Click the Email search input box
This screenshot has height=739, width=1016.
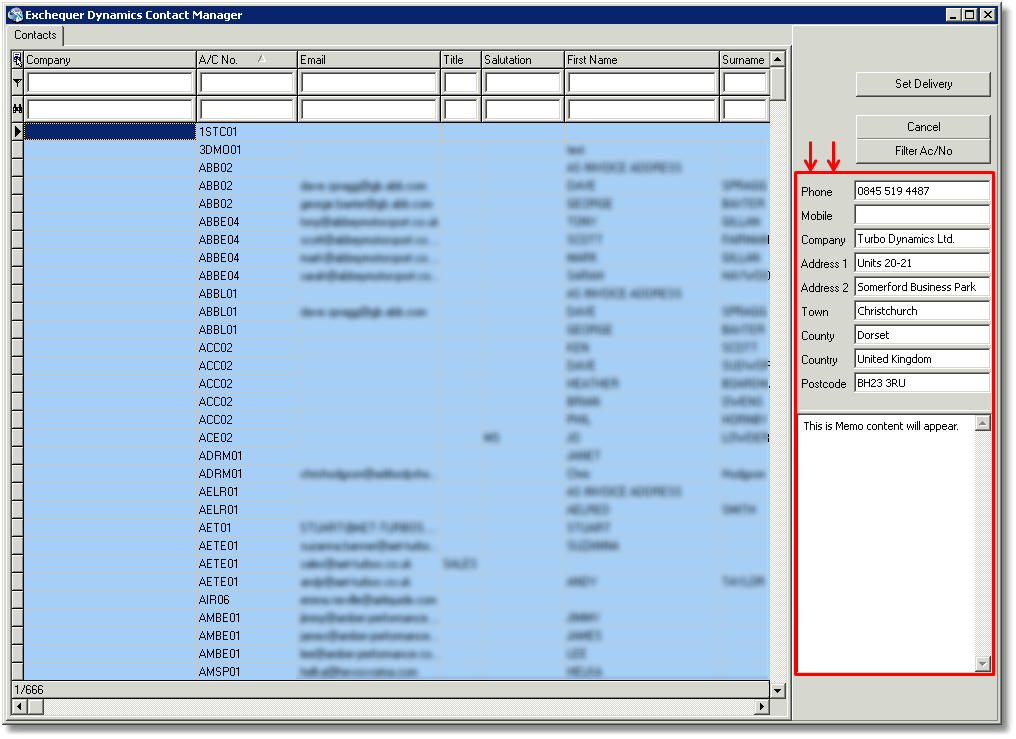tap(369, 109)
